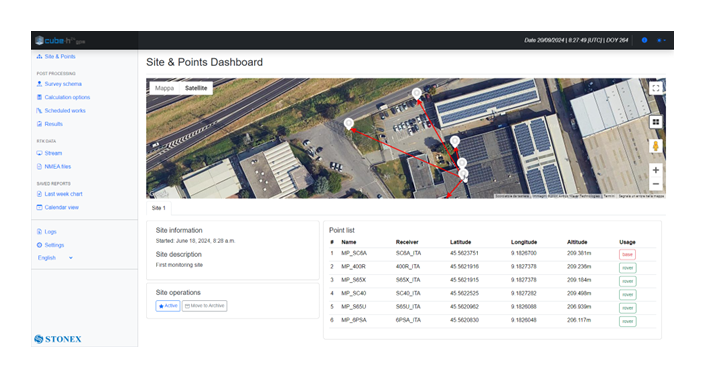Click longitude value 9.1826700
This screenshot has height=379, width=706.
pyautogui.click(x=524, y=253)
